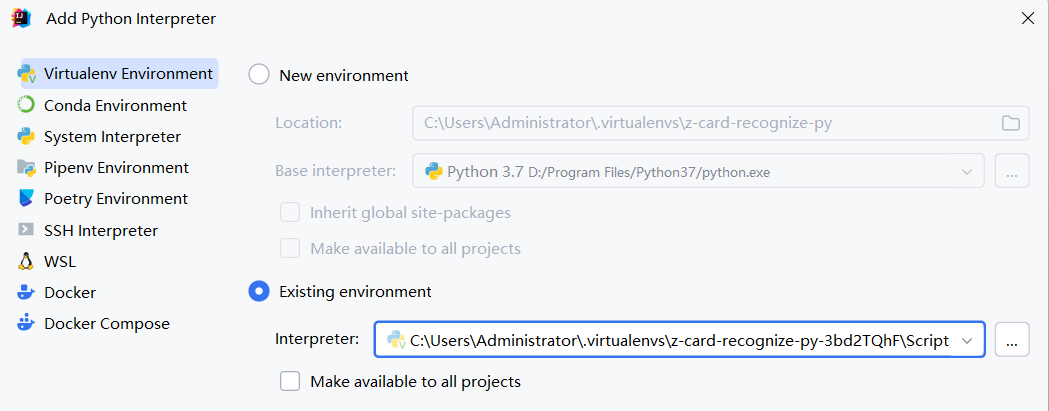Switch to Pipenv Environment
Screen dimensions: 1049x411
point(116,167)
